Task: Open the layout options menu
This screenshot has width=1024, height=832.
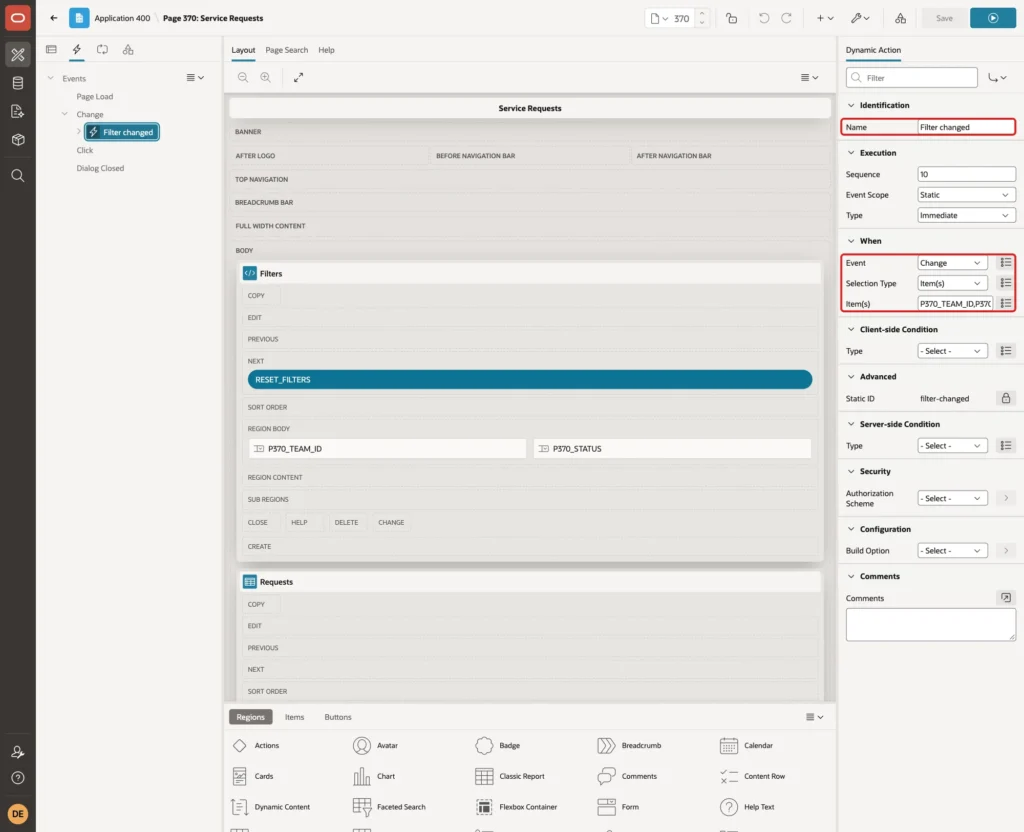Action: pyautogui.click(x=809, y=77)
